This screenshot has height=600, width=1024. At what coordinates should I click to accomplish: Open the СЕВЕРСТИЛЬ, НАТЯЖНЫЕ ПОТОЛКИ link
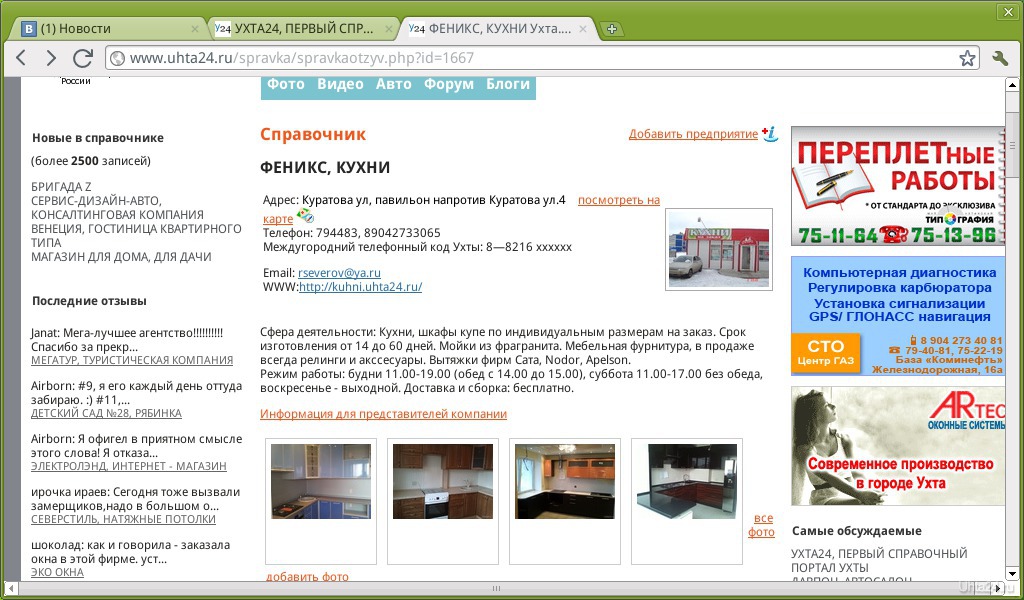pyautogui.click(x=123, y=519)
